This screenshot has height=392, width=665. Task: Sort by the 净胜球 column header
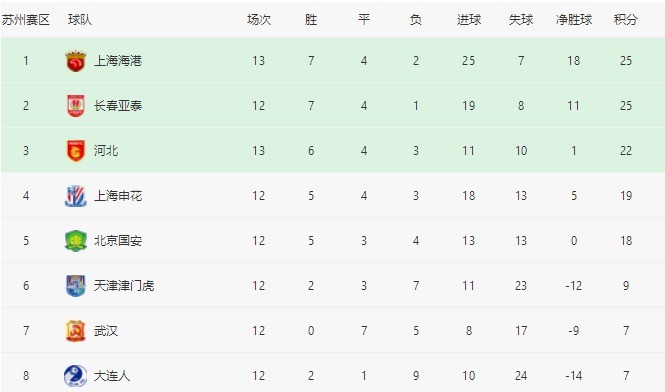pos(573,20)
